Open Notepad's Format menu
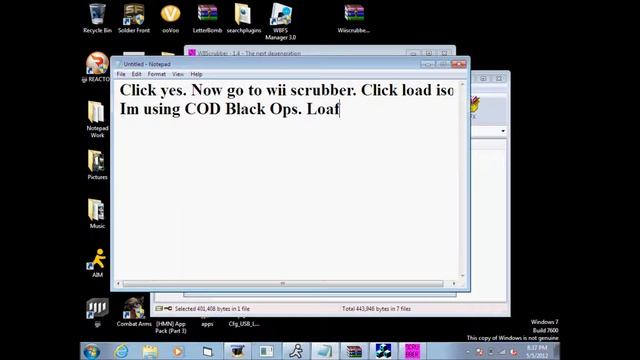Screen dimensions: 640x360 pos(157,74)
